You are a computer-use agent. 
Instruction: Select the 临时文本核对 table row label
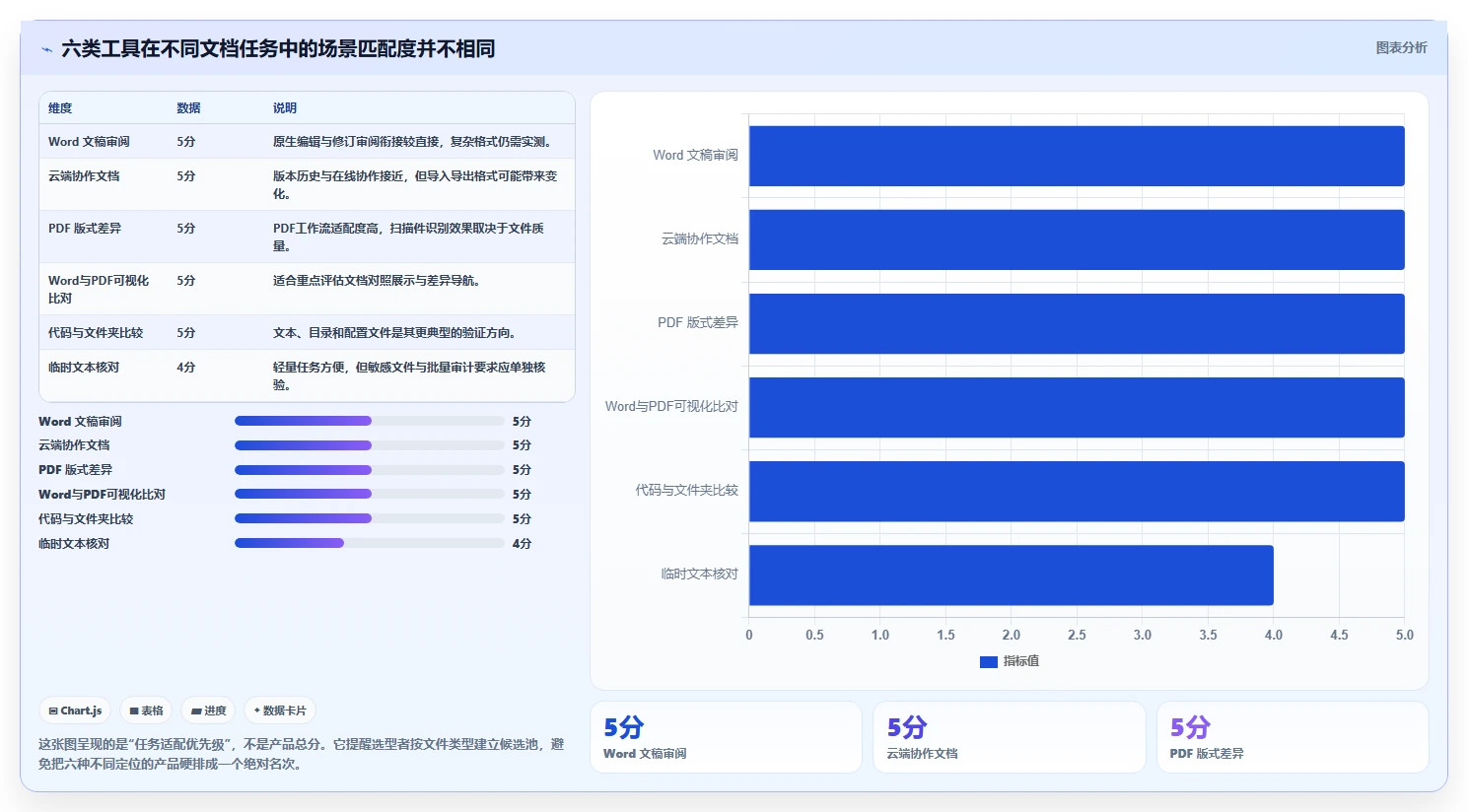84,368
